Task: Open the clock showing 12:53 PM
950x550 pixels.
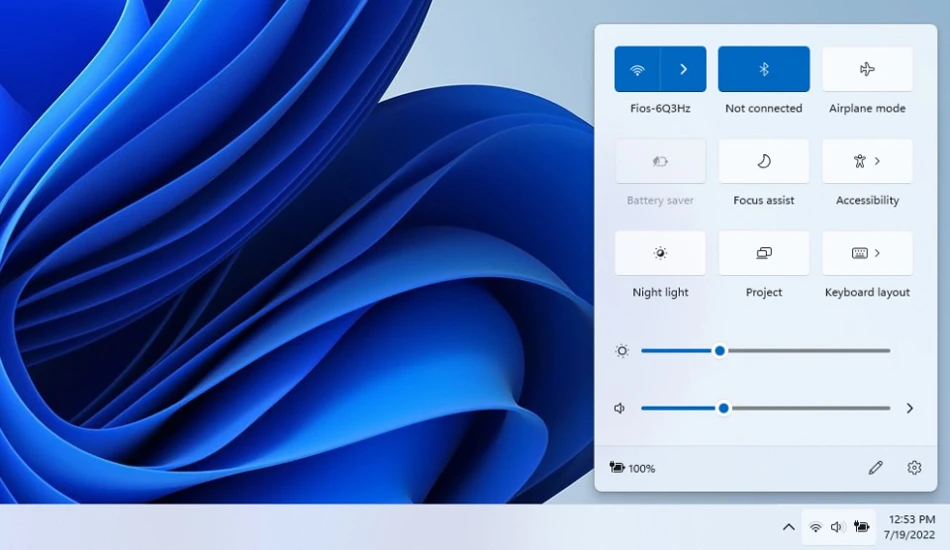Action: point(911,519)
